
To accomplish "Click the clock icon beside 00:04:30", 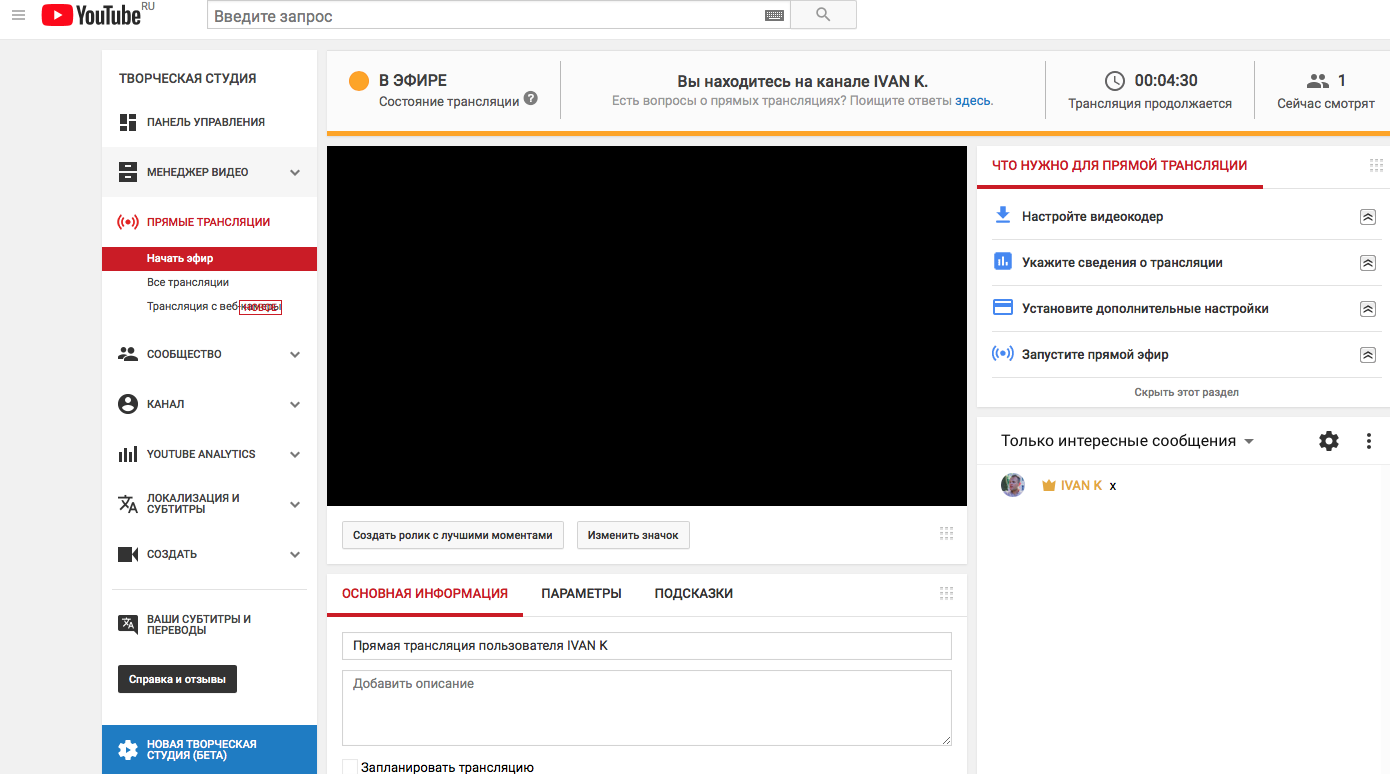I will (1115, 81).
